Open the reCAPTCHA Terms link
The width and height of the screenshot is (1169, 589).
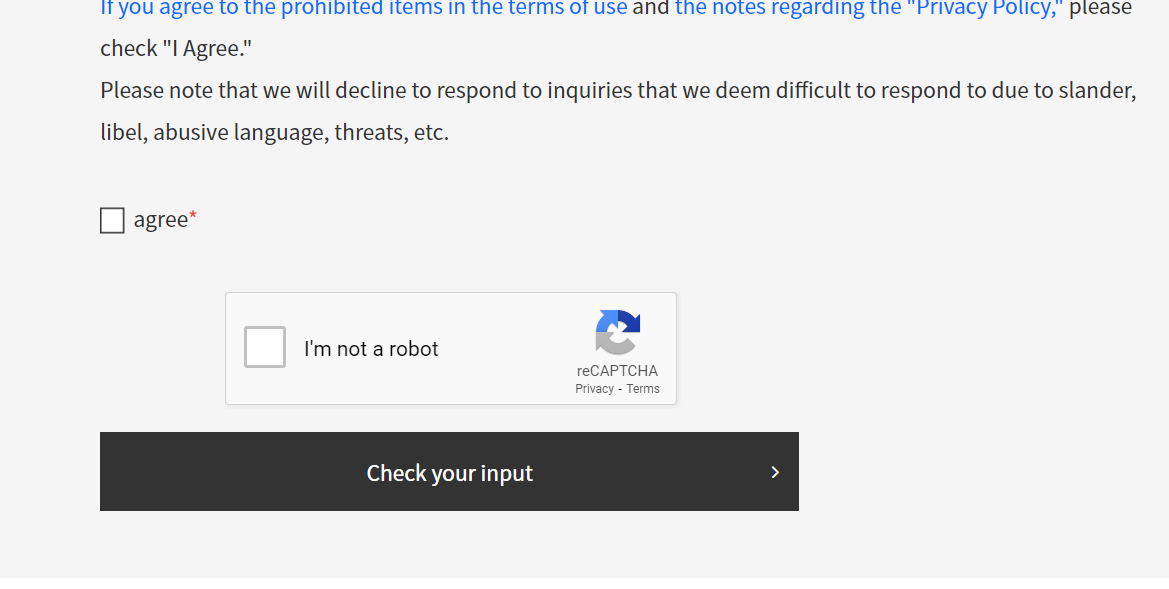[x=643, y=389]
